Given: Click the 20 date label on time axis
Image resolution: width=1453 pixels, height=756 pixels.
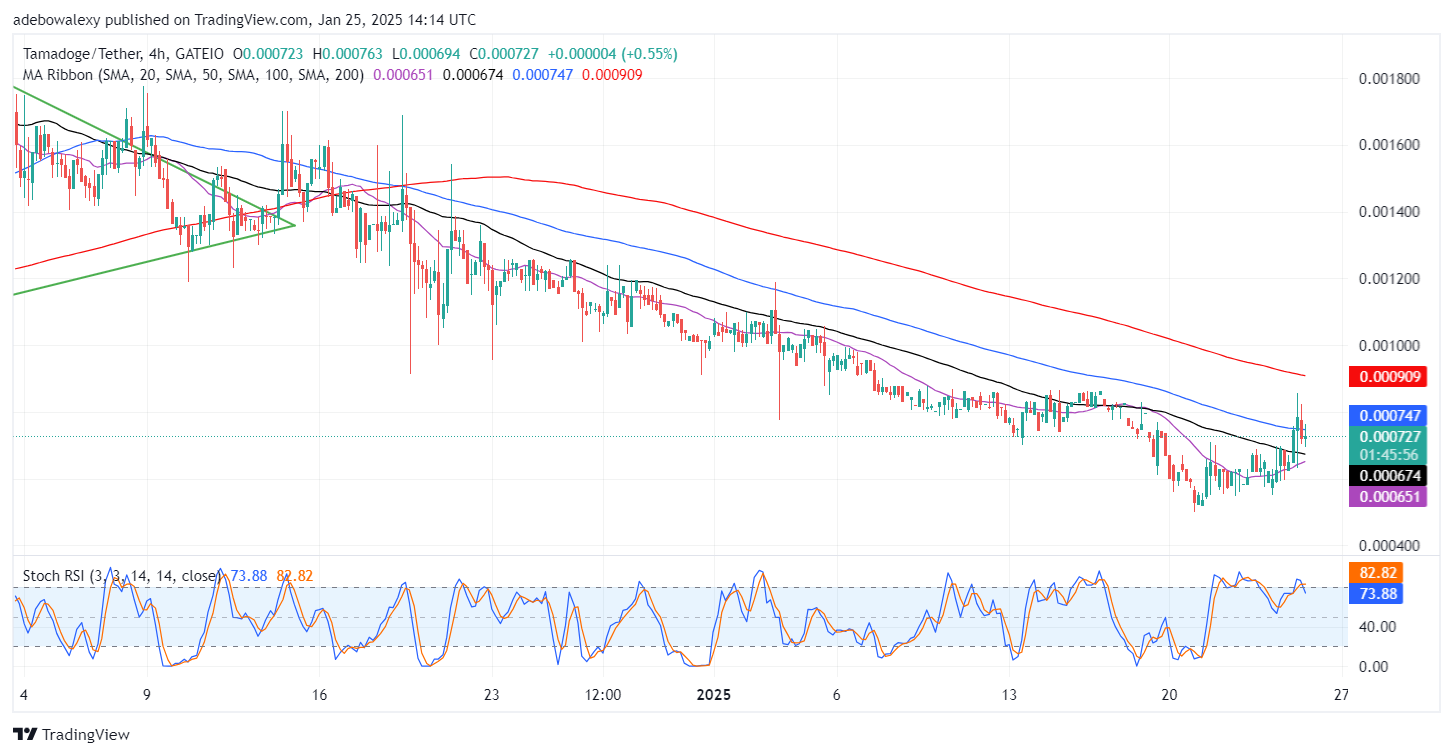Looking at the screenshot, I should point(1170,695).
